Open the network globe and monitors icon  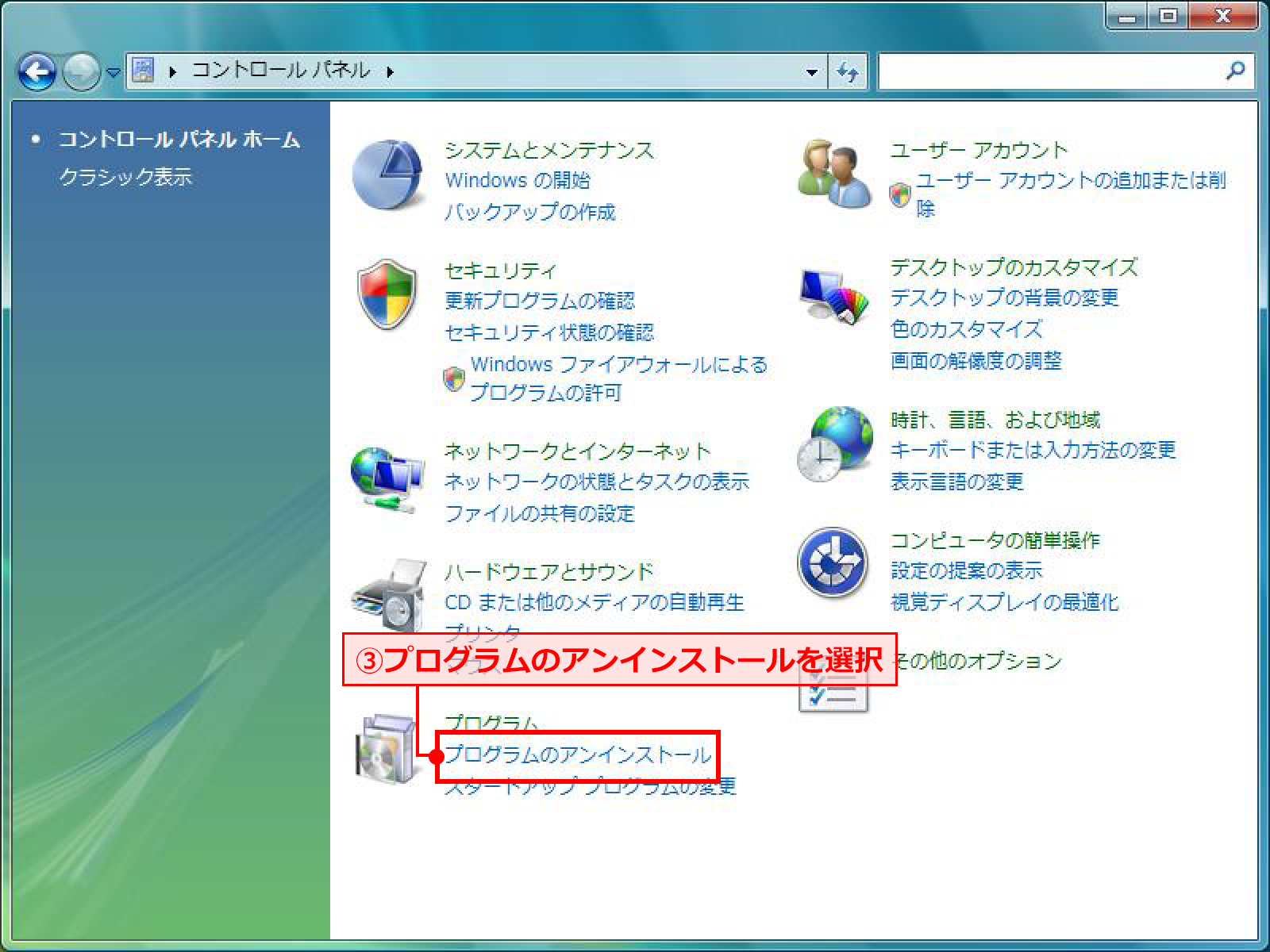tap(387, 478)
